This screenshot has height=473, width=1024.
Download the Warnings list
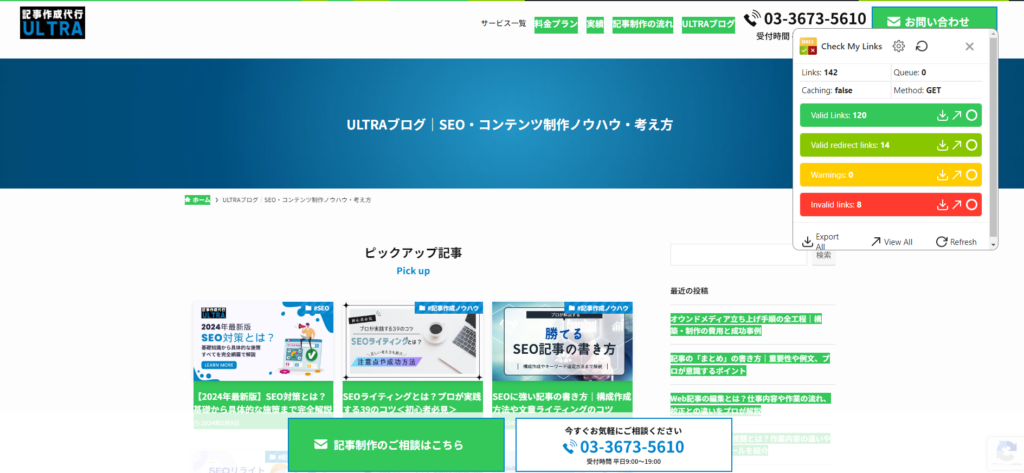click(942, 175)
